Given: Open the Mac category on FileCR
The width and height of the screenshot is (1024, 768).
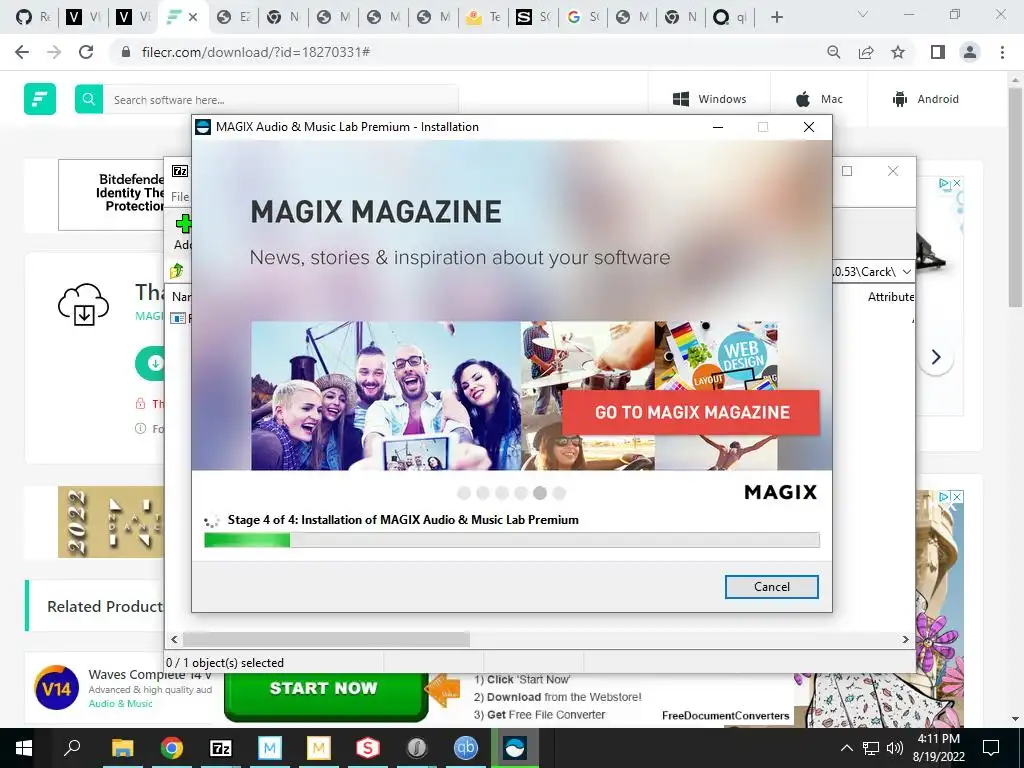Looking at the screenshot, I should click(819, 99).
